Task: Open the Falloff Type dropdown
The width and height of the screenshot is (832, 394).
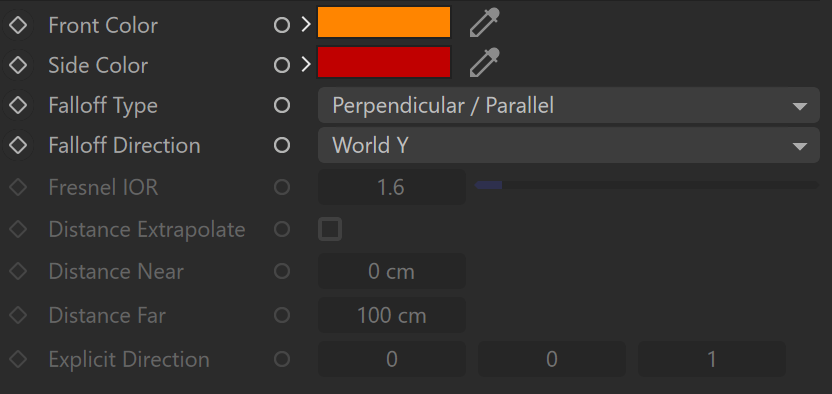Action: pos(569,105)
